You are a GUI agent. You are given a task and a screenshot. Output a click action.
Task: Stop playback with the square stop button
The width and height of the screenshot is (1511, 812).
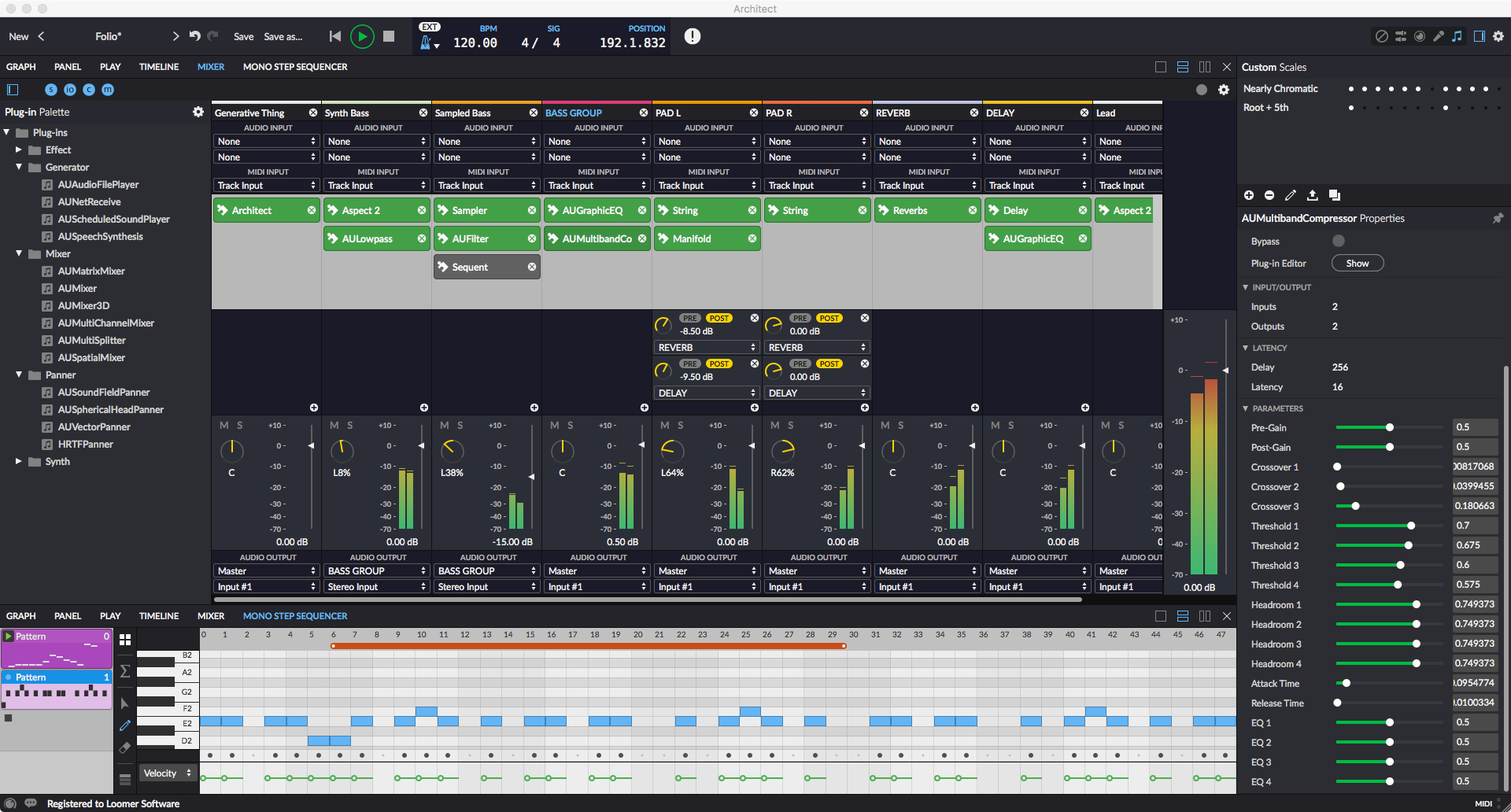tap(389, 36)
